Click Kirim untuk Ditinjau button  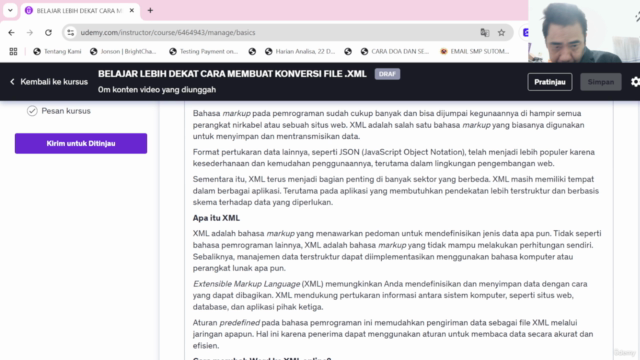[x=81, y=143]
